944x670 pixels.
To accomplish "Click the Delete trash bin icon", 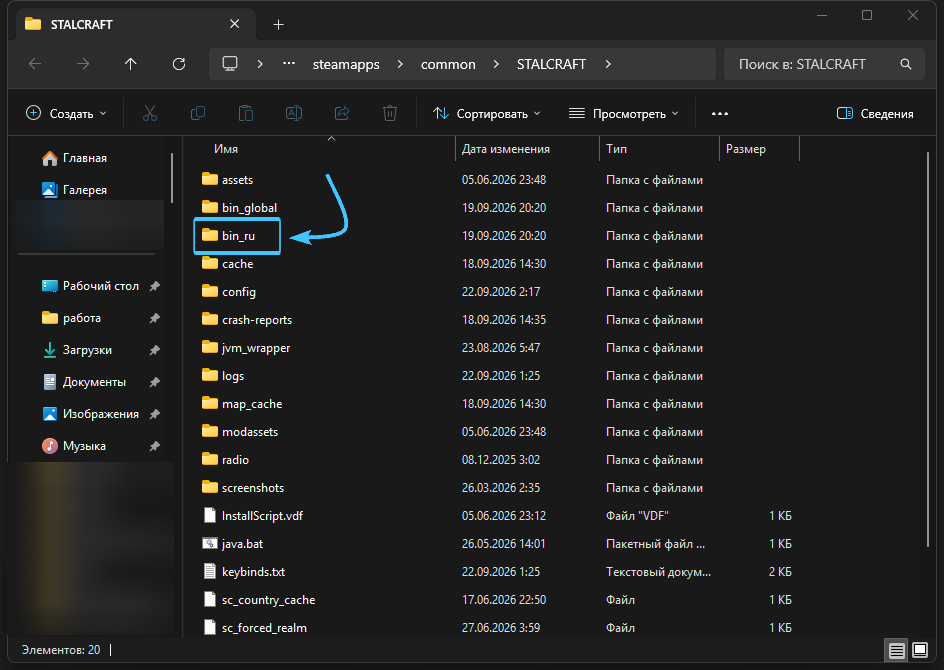I will point(390,113).
